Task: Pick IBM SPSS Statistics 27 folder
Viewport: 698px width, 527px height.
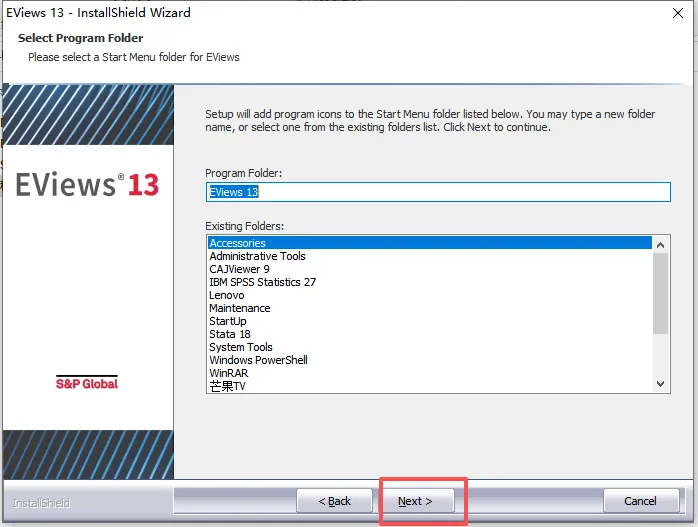Action: tap(430, 282)
